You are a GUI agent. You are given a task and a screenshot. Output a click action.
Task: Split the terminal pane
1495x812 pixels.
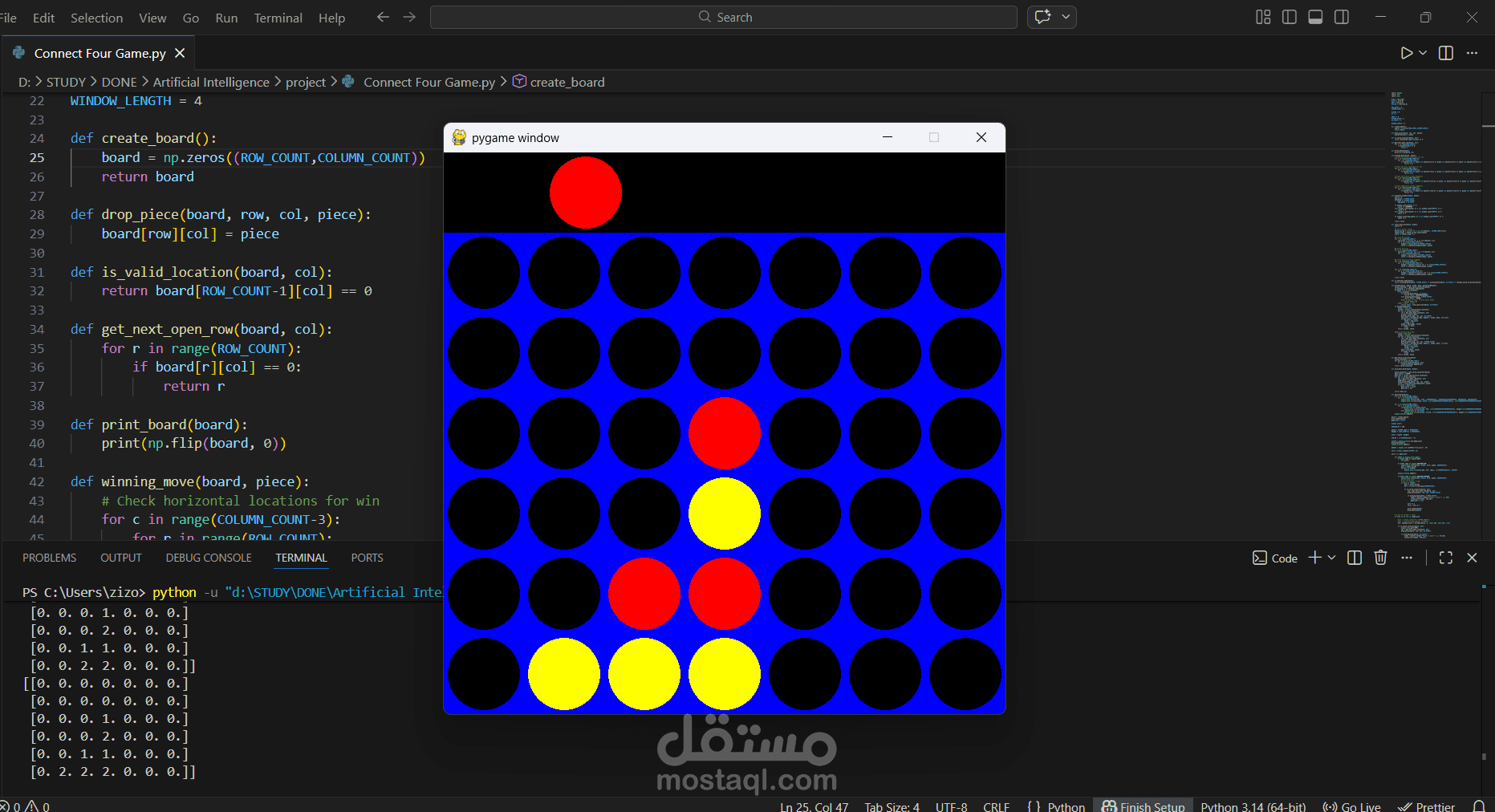pos(1355,558)
